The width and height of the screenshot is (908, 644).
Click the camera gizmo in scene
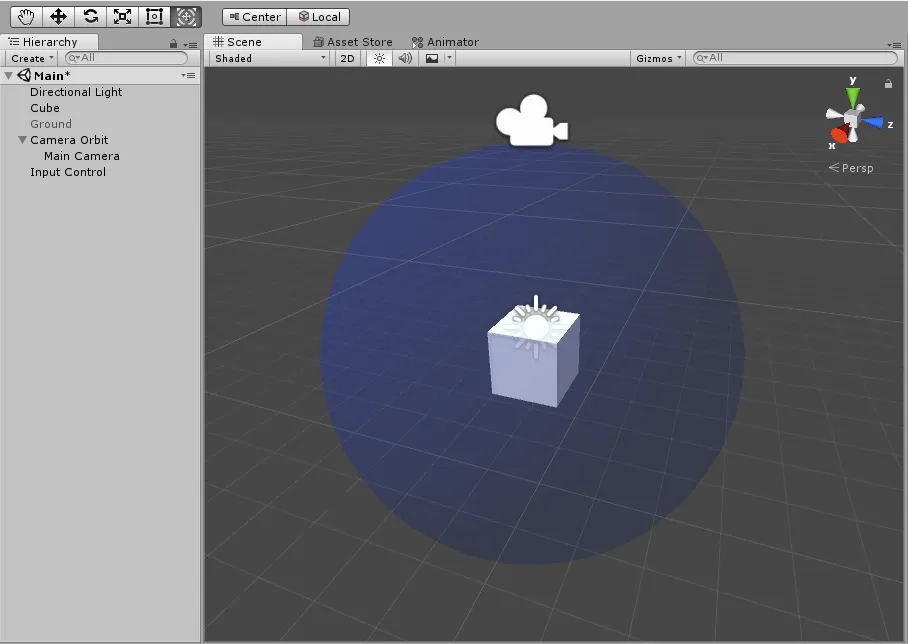tap(531, 120)
